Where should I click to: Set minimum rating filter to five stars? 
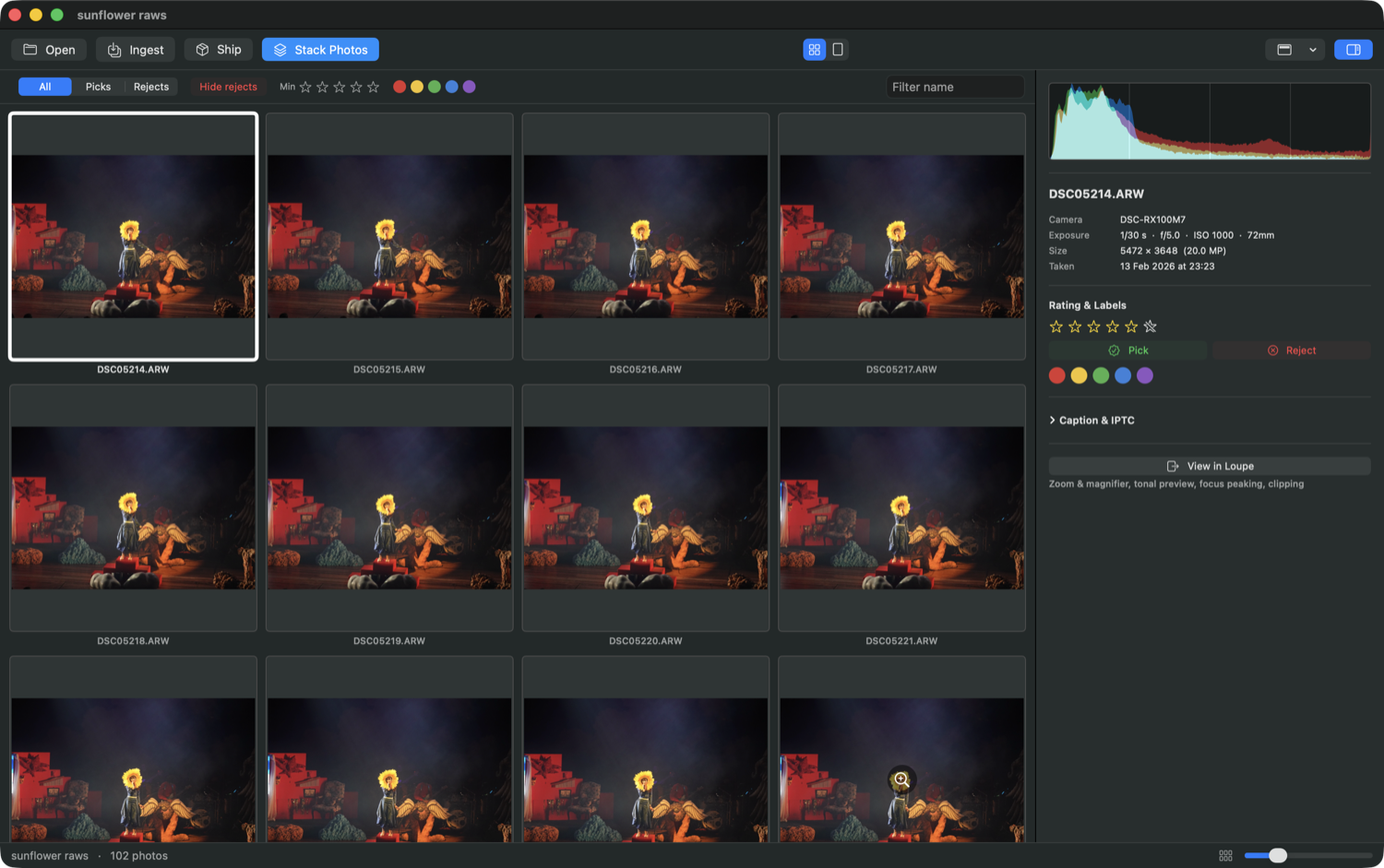pyautogui.click(x=374, y=87)
